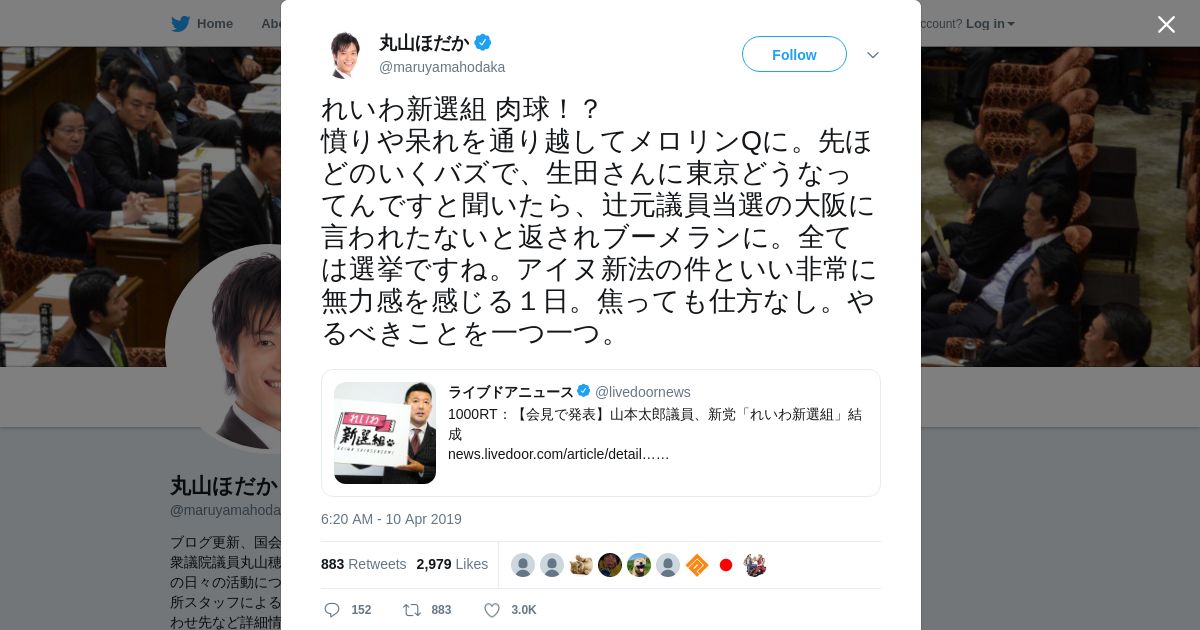Screen dimensions: 1200x630
Task: Open the @maruyamahodaka handle link
Action: point(442,67)
